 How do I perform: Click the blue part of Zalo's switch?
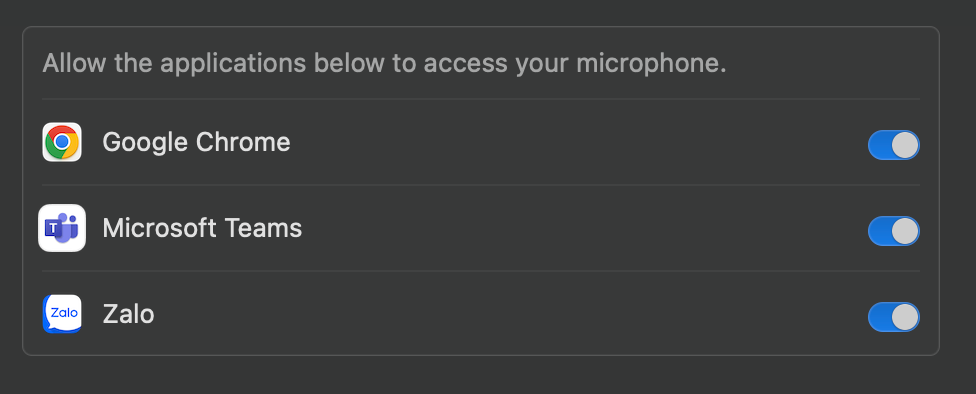coord(880,317)
